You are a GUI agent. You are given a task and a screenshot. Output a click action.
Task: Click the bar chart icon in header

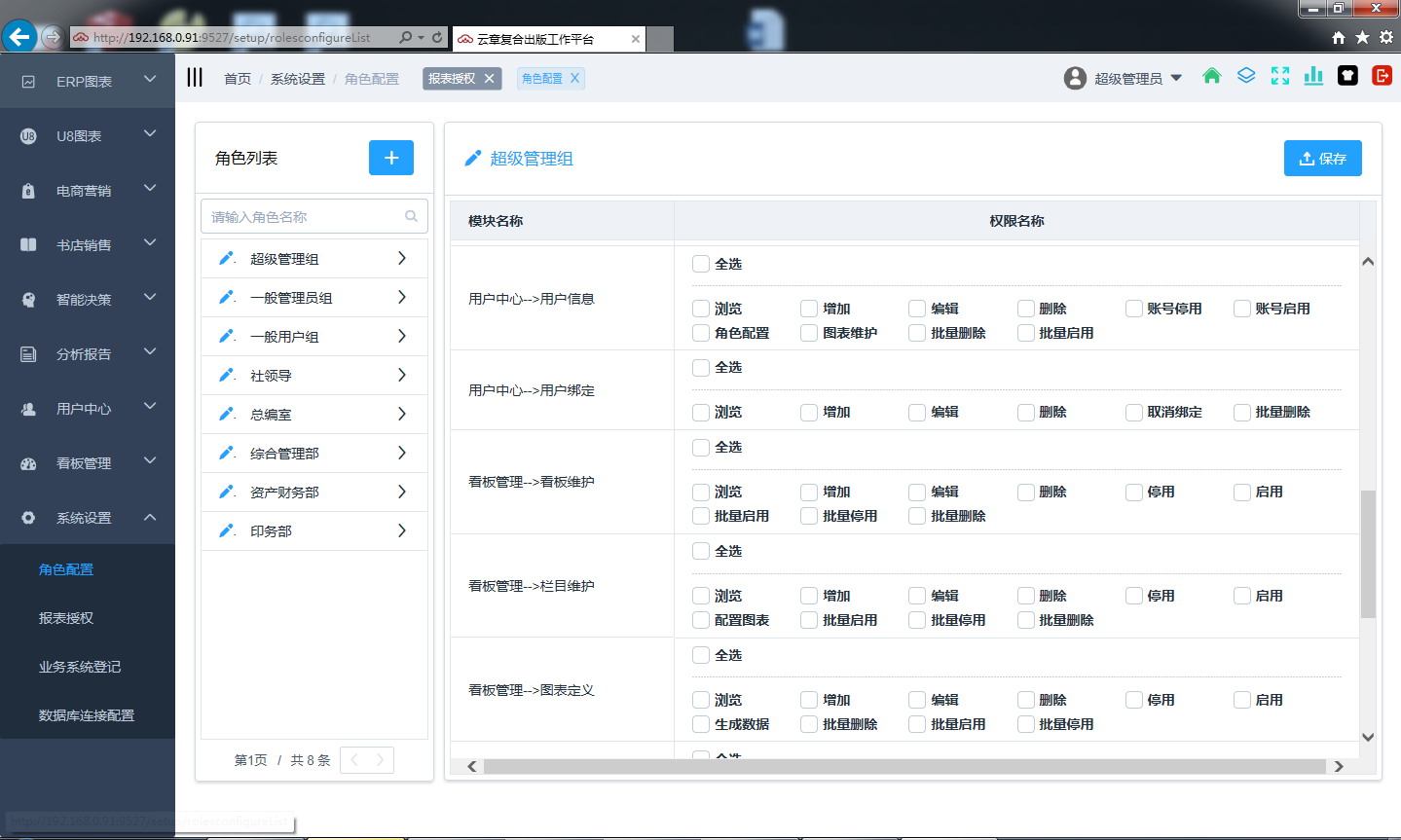pyautogui.click(x=1313, y=76)
